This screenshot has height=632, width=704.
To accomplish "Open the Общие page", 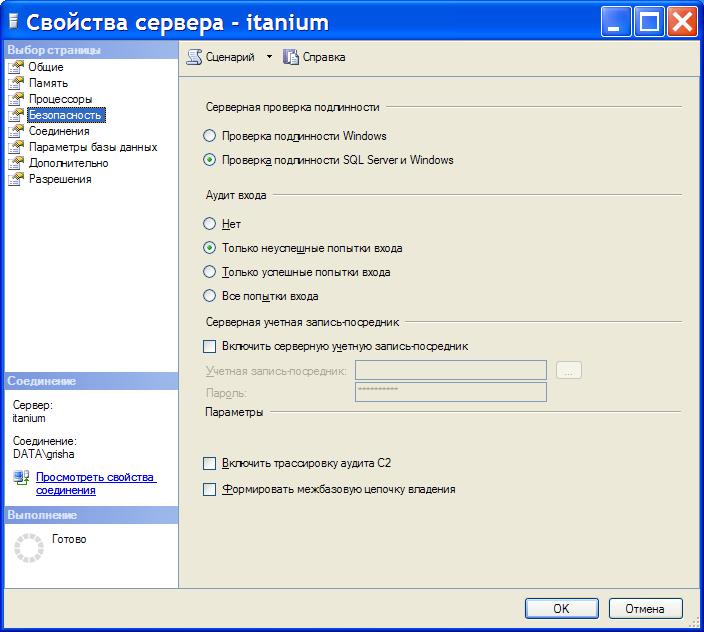I will pyautogui.click(x=46, y=67).
